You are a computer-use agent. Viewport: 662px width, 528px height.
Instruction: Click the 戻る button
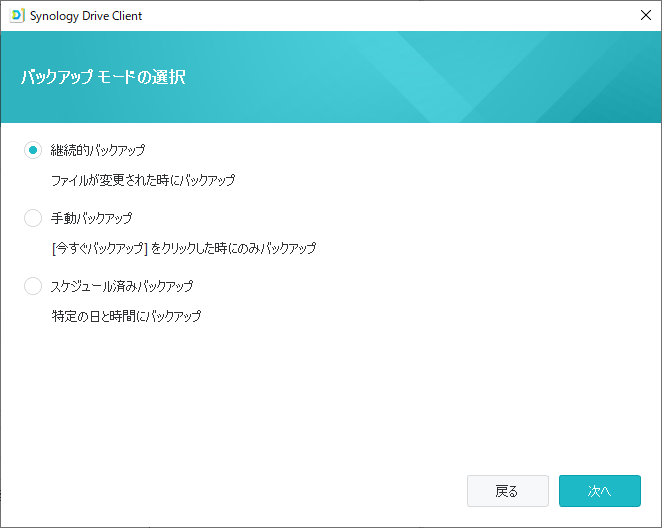pos(507,491)
